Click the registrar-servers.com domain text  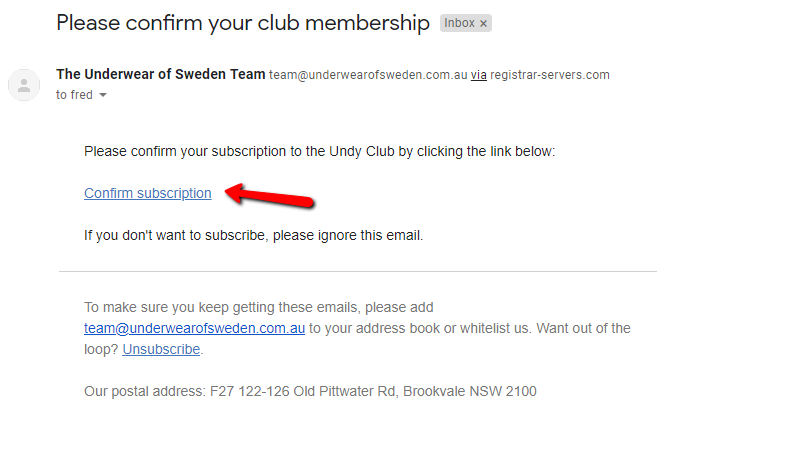550,75
